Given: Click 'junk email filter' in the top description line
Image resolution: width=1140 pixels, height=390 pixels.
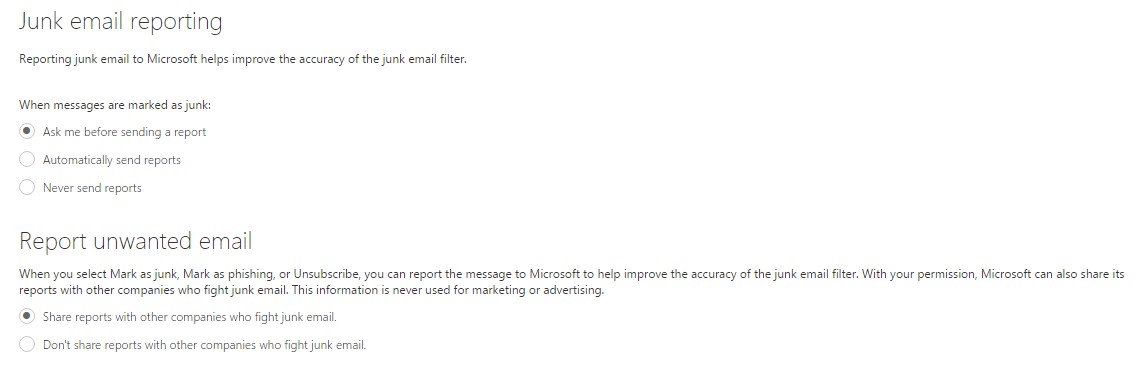Looking at the screenshot, I should click(424, 59).
